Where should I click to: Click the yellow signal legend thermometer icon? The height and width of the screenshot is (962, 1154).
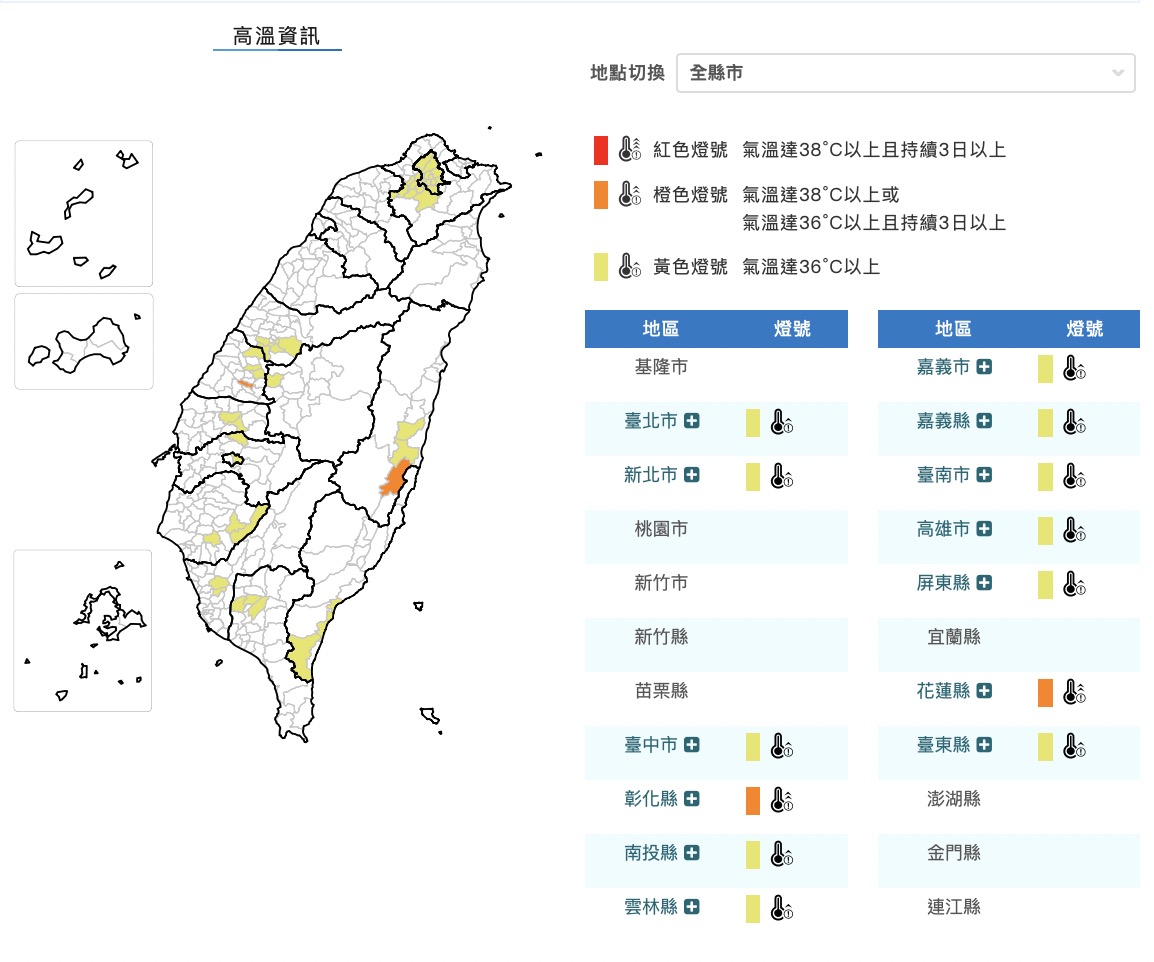(629, 266)
